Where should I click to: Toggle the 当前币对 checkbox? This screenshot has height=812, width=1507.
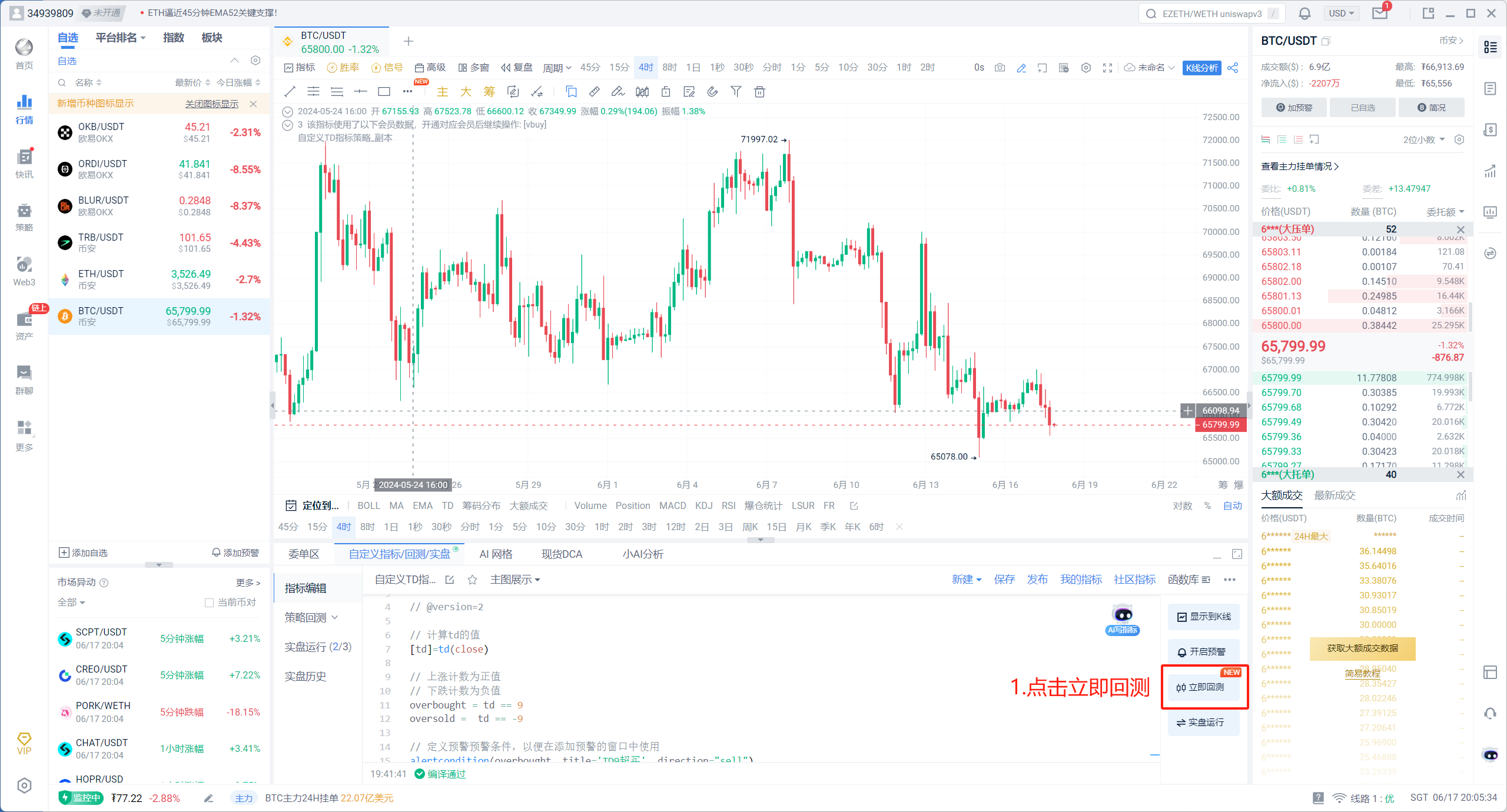point(209,603)
